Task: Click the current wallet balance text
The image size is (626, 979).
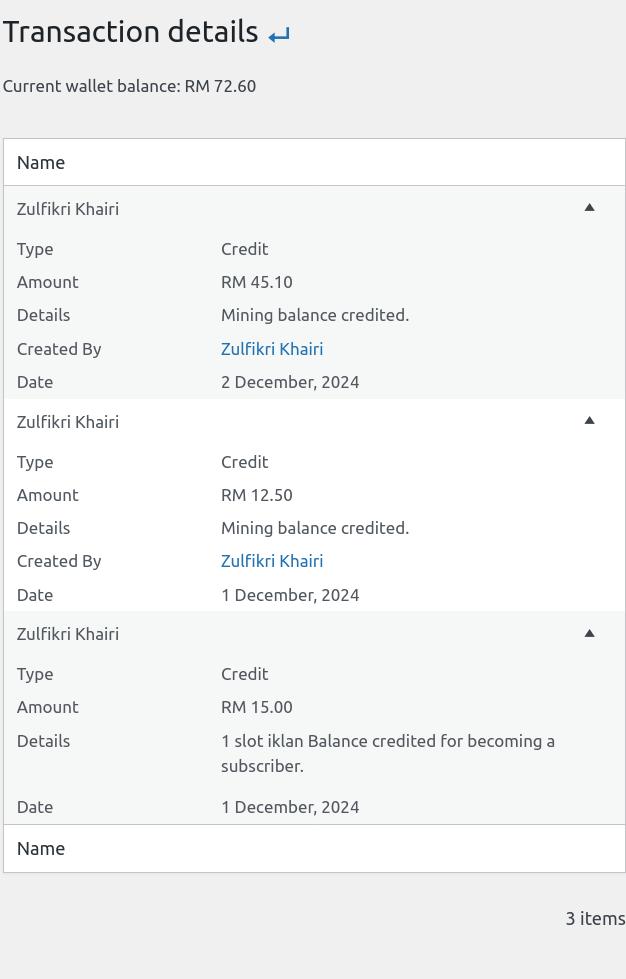Action: click(x=129, y=86)
